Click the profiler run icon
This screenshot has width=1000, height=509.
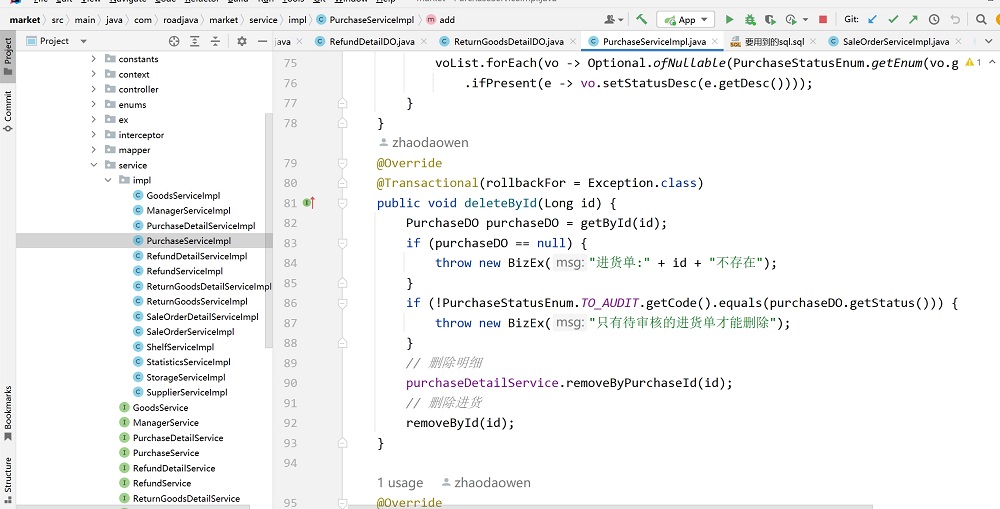791,20
